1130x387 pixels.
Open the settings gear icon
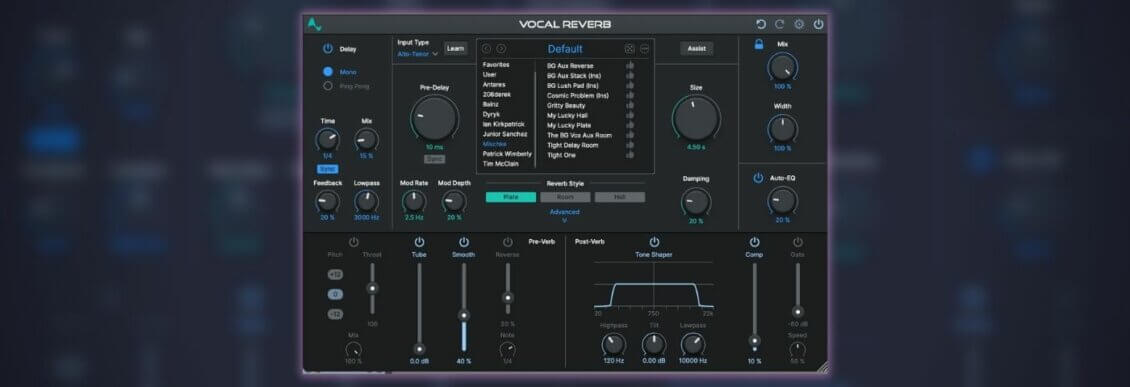(x=799, y=25)
